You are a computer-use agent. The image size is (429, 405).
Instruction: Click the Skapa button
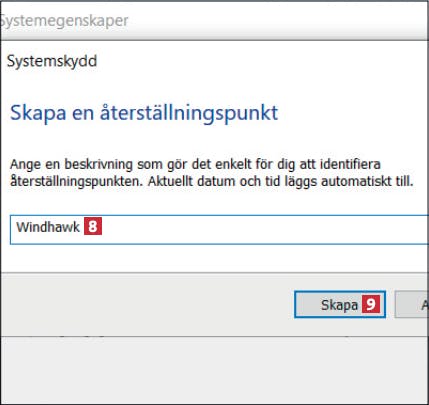click(340, 304)
